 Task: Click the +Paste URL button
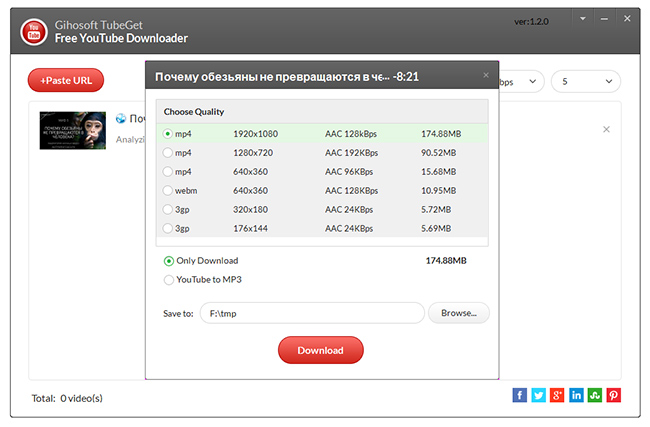point(66,80)
